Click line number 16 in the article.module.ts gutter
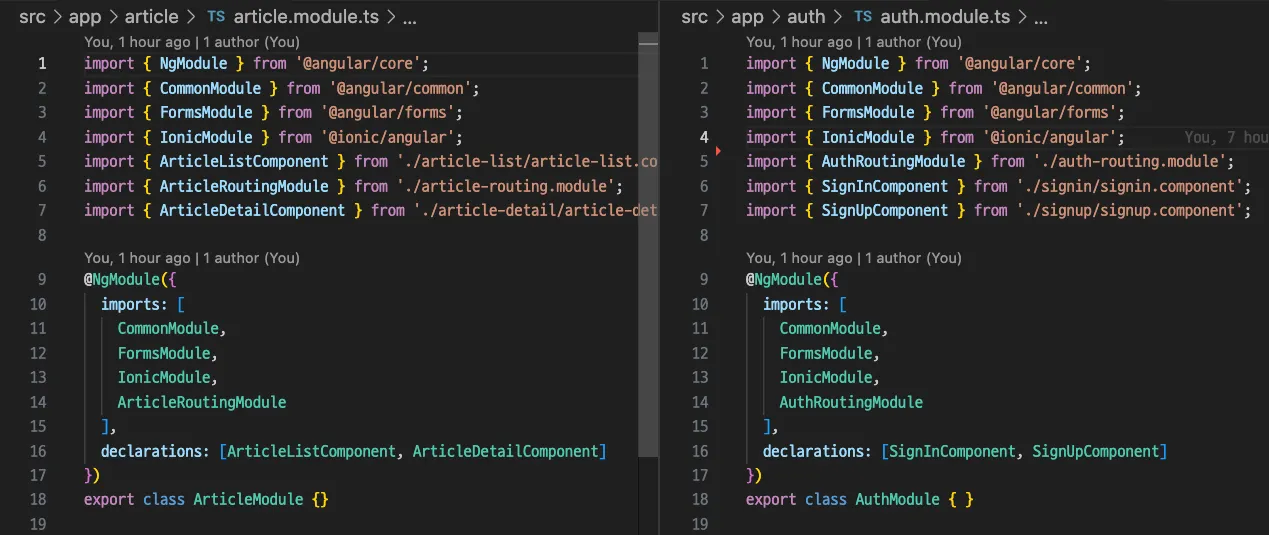1269x535 pixels. (39, 451)
